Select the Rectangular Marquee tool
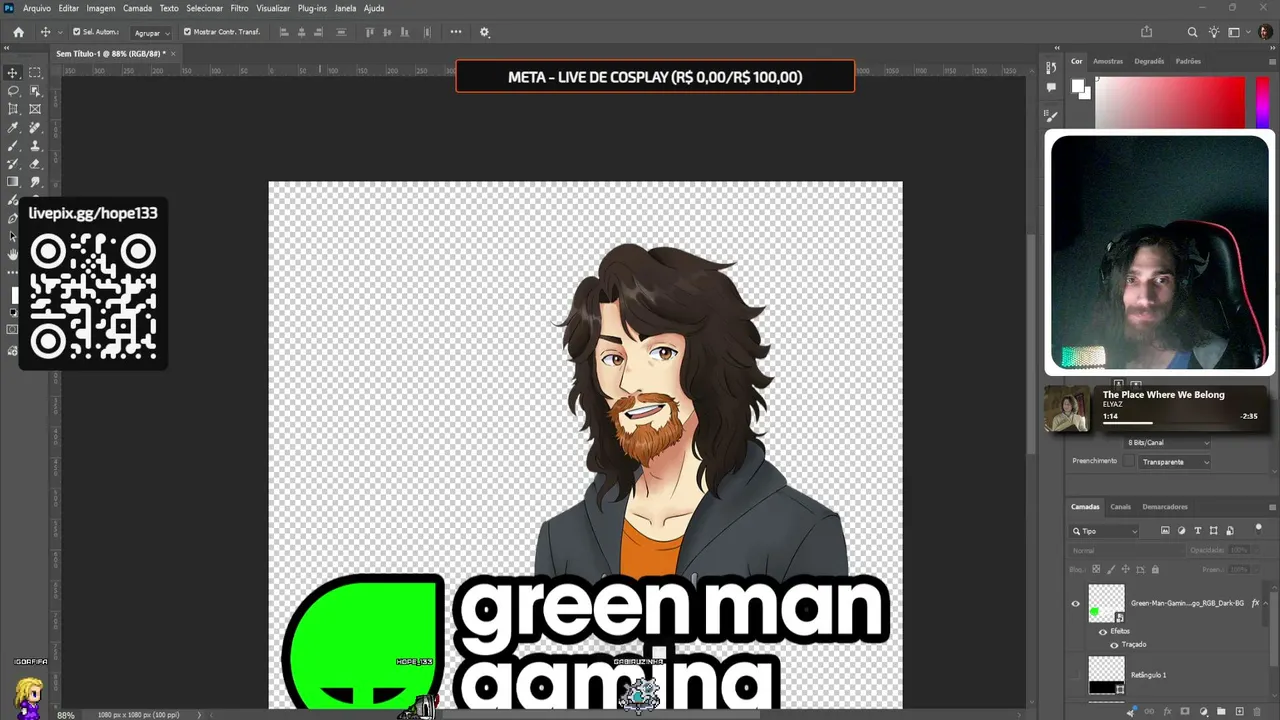1280x720 pixels. click(35, 73)
